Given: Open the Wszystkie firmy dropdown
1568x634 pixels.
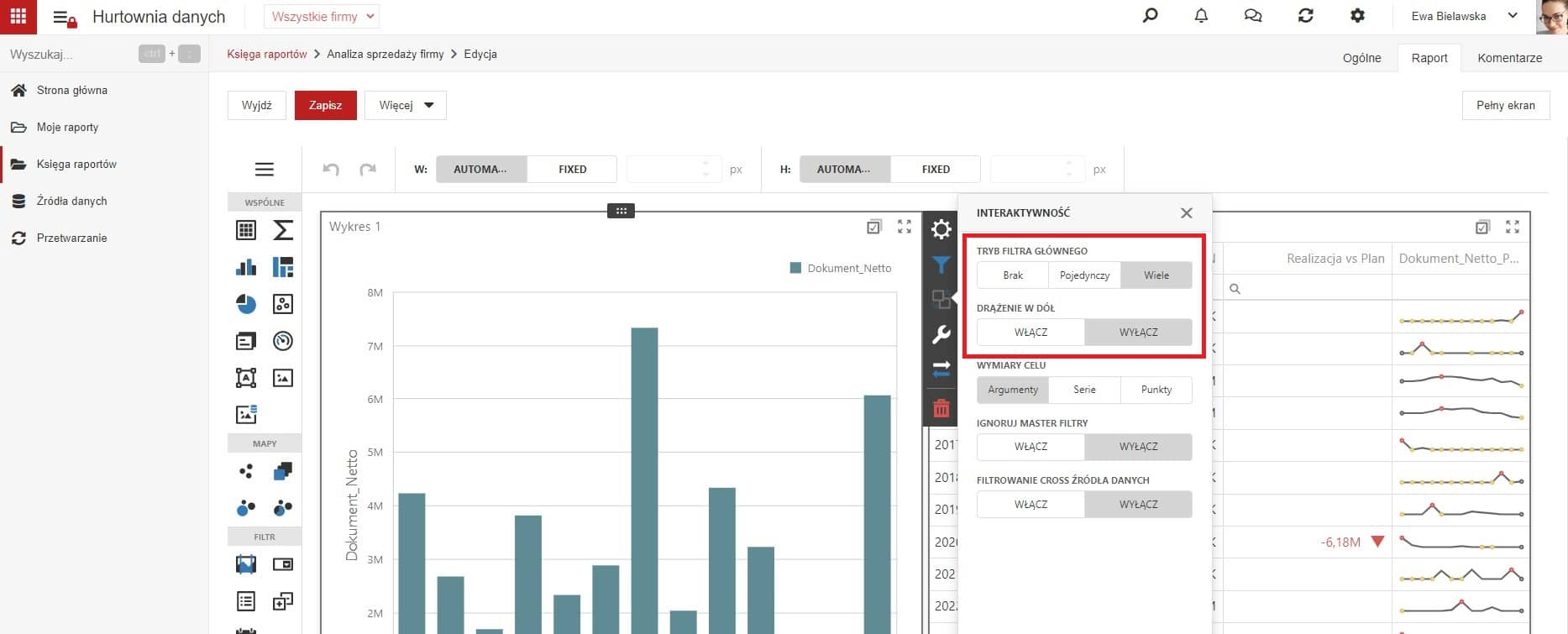Looking at the screenshot, I should click(322, 17).
